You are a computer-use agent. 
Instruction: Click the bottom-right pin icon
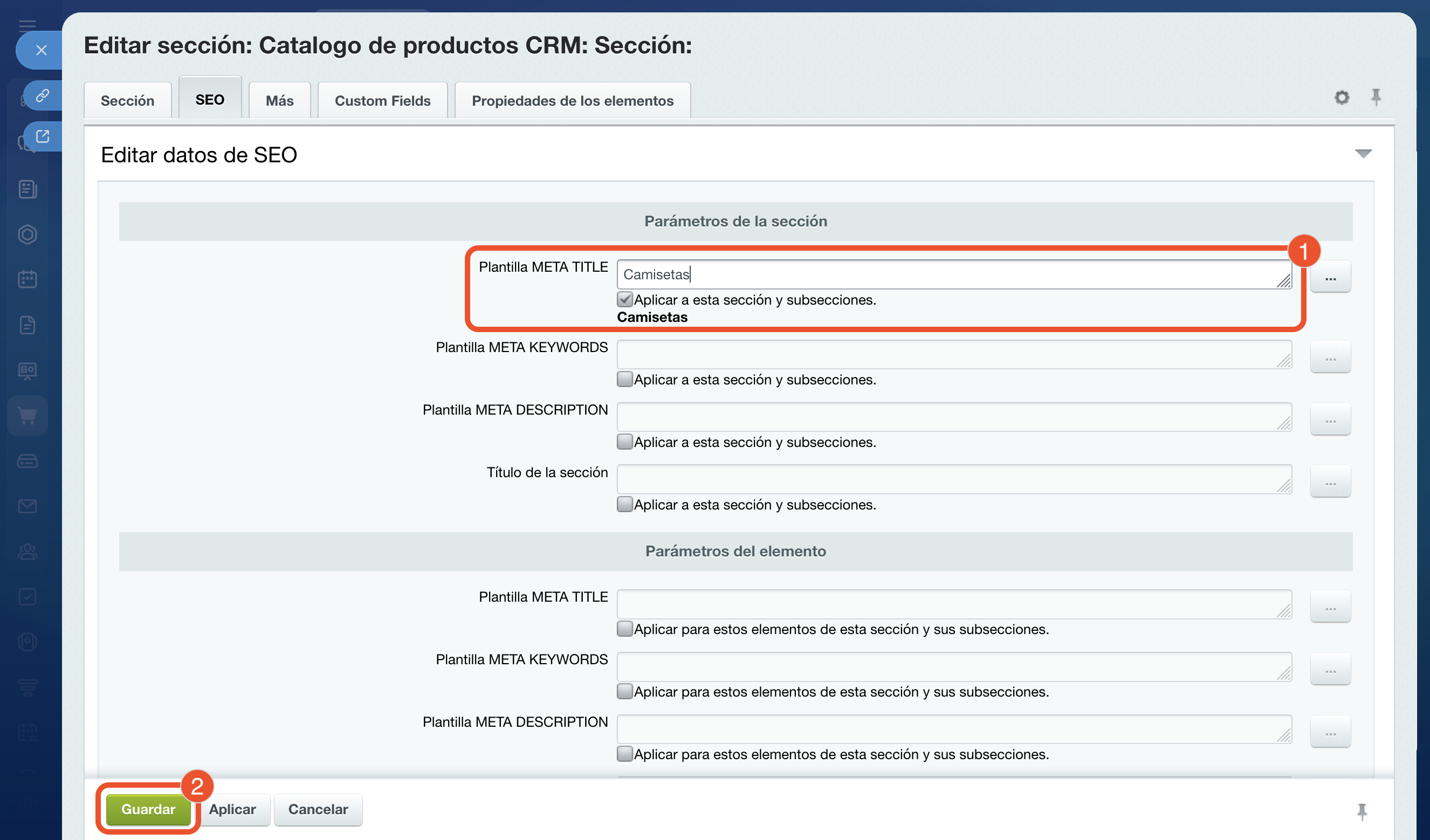pos(1362,811)
